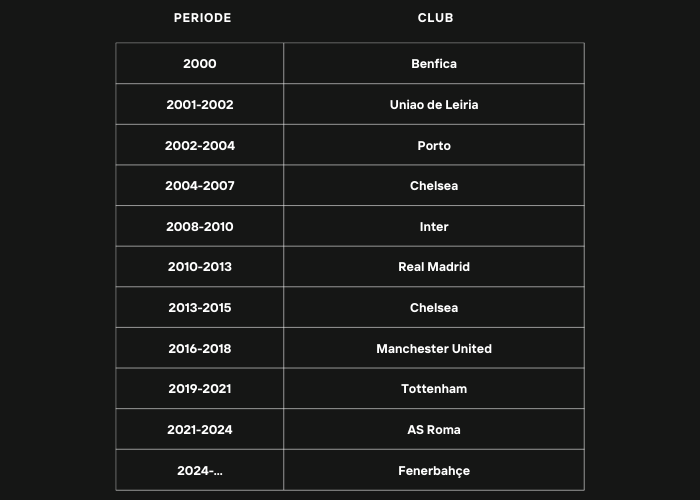Select the Benfica cell
This screenshot has width=700, height=500.
pyautogui.click(x=434, y=63)
